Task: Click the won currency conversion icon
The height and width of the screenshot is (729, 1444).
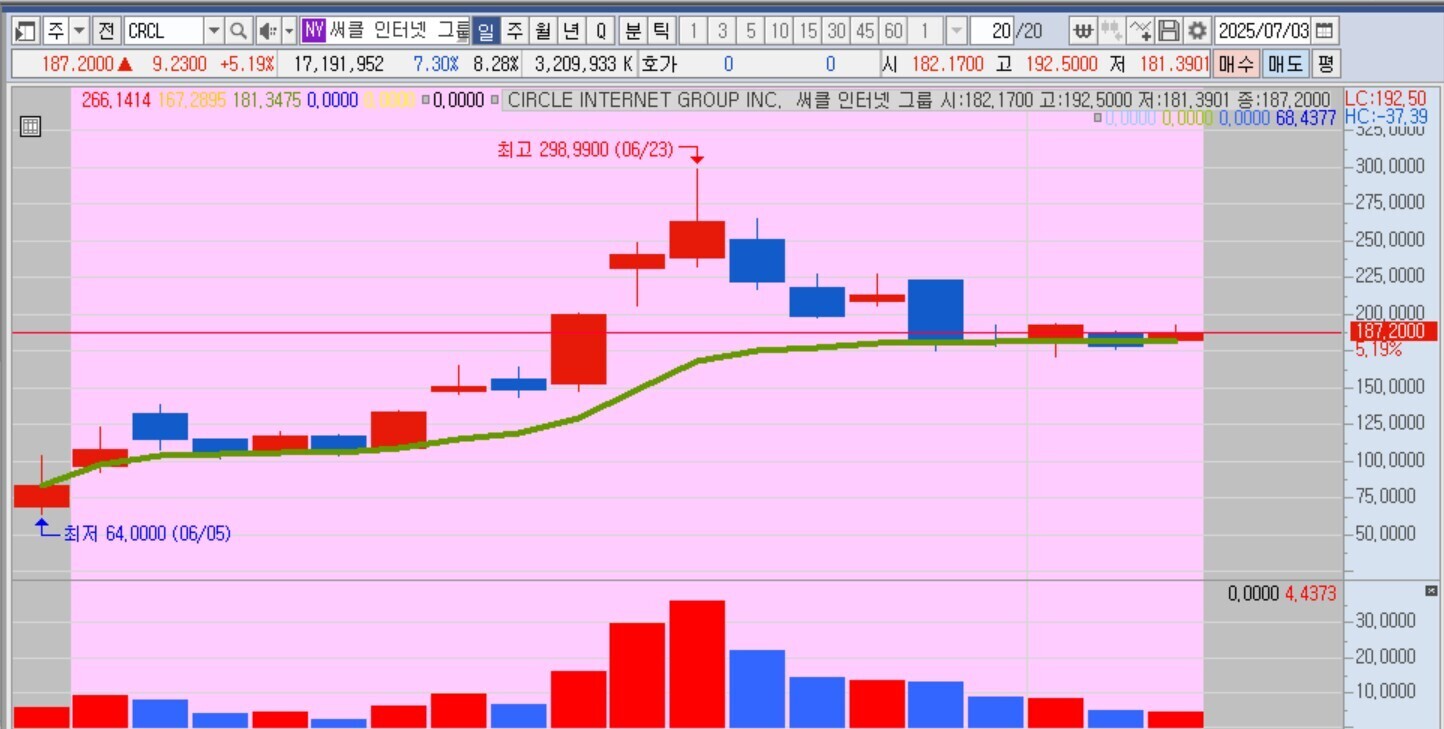Action: pos(1083,31)
